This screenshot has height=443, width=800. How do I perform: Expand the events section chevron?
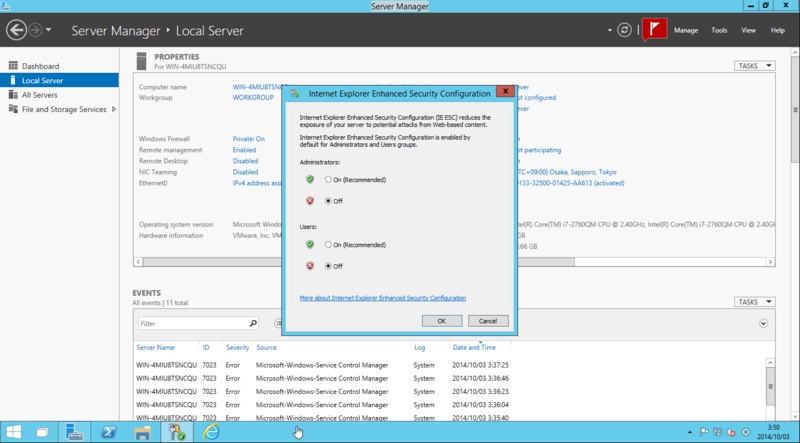coord(763,323)
